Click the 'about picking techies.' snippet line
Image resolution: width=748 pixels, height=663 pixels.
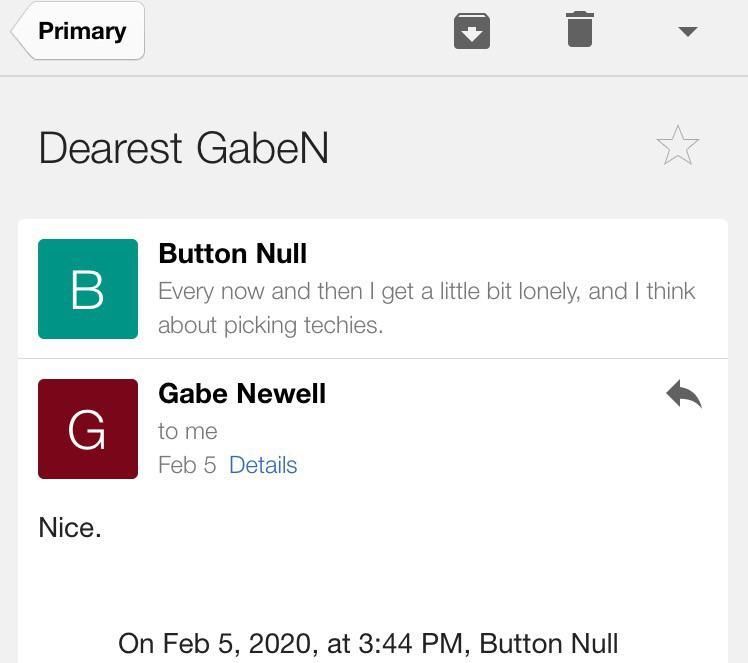(x=270, y=325)
